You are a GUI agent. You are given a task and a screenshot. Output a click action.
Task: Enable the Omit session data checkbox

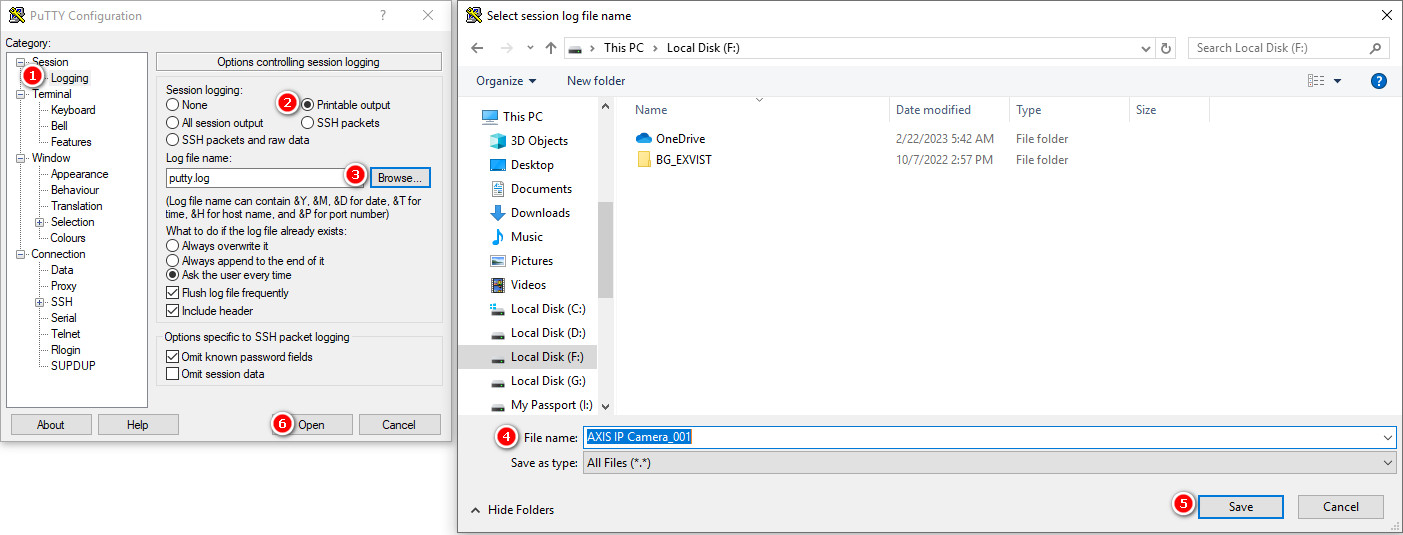tap(173, 374)
